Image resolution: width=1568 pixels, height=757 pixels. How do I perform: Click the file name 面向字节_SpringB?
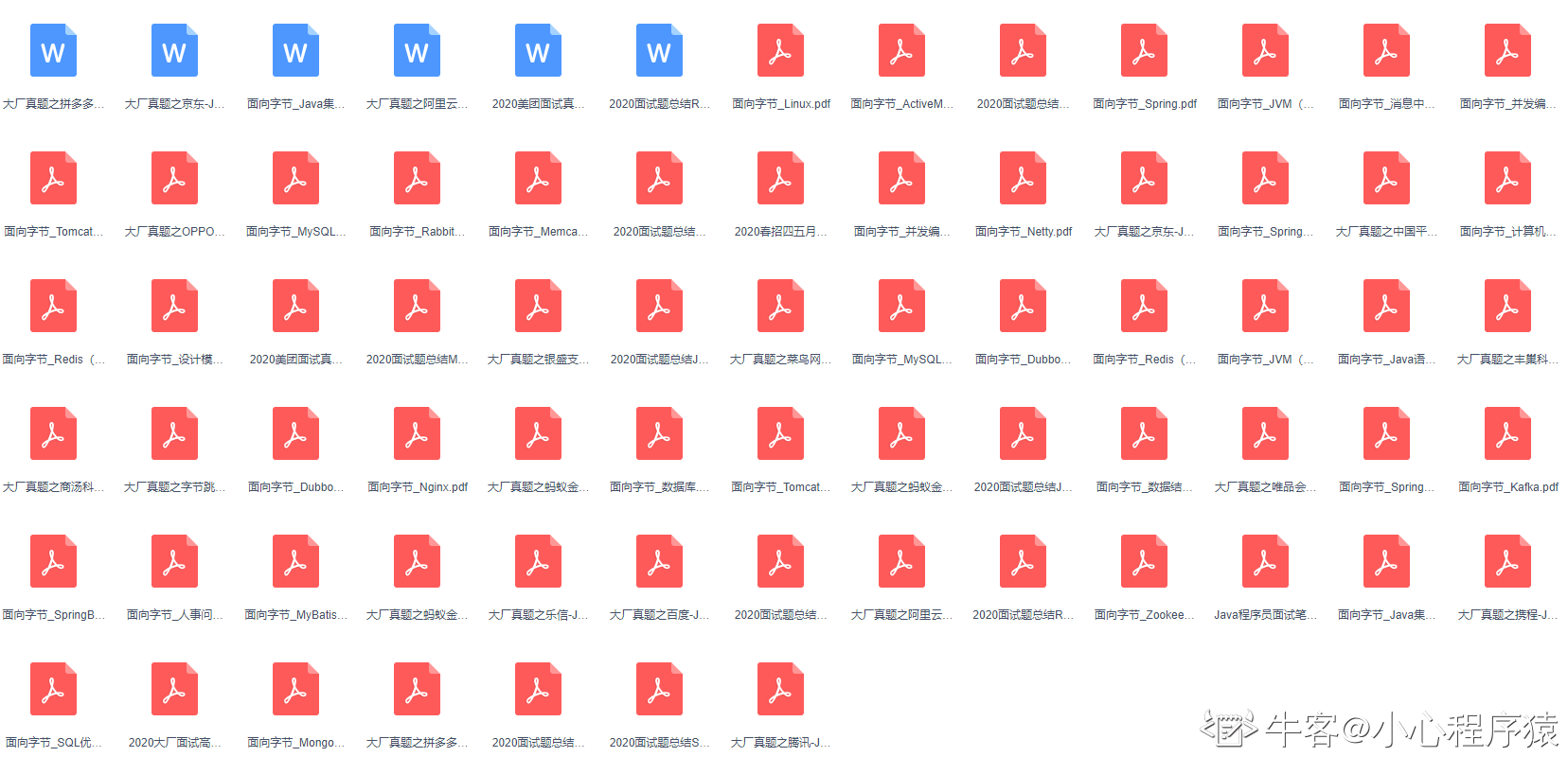[x=53, y=615]
